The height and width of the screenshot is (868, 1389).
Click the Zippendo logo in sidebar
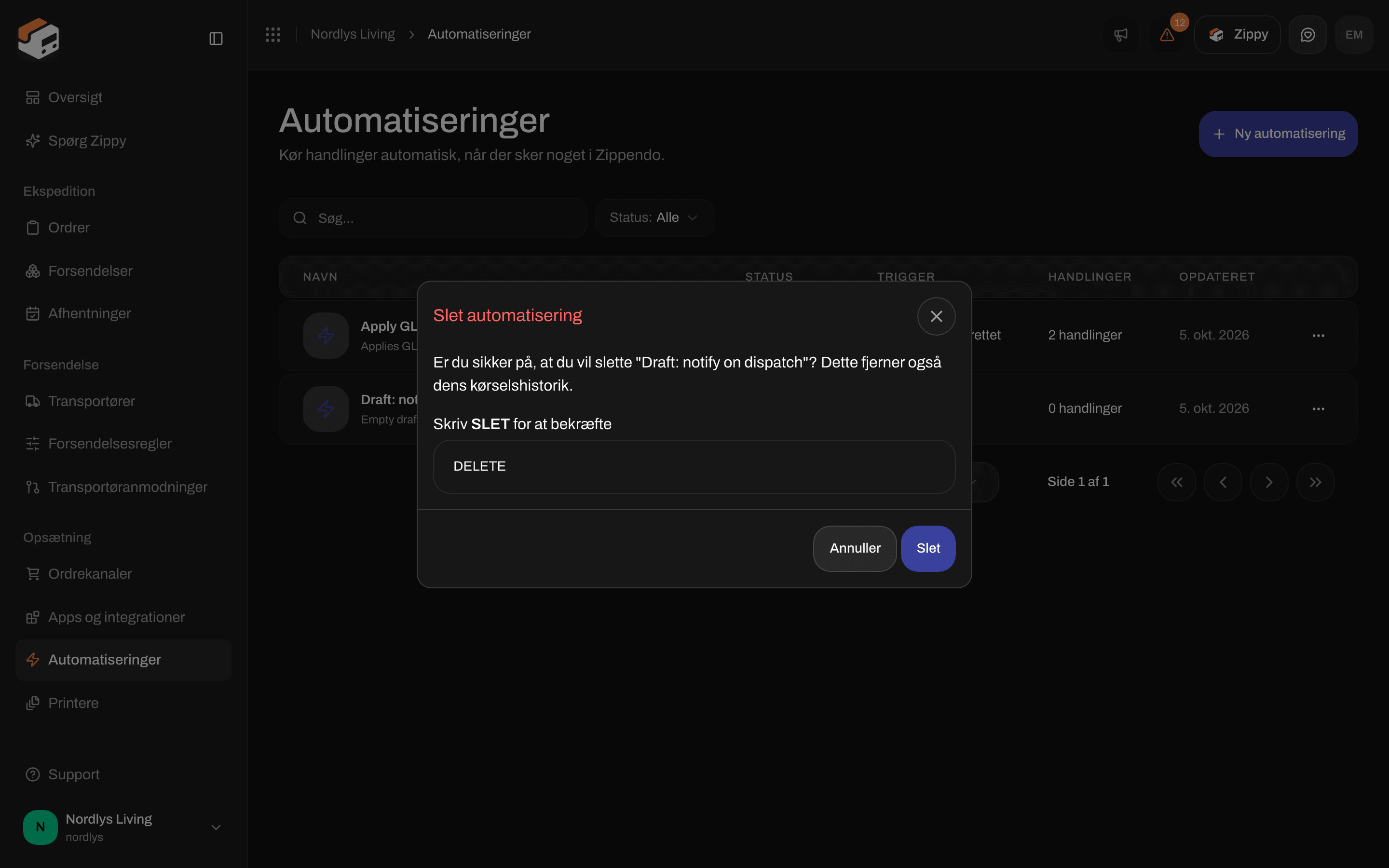39,38
